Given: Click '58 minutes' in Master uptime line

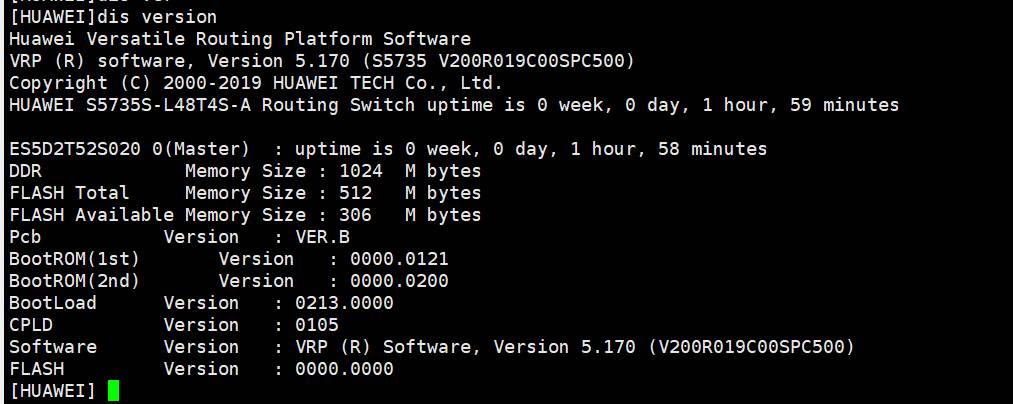Looking at the screenshot, I should click(713, 149).
